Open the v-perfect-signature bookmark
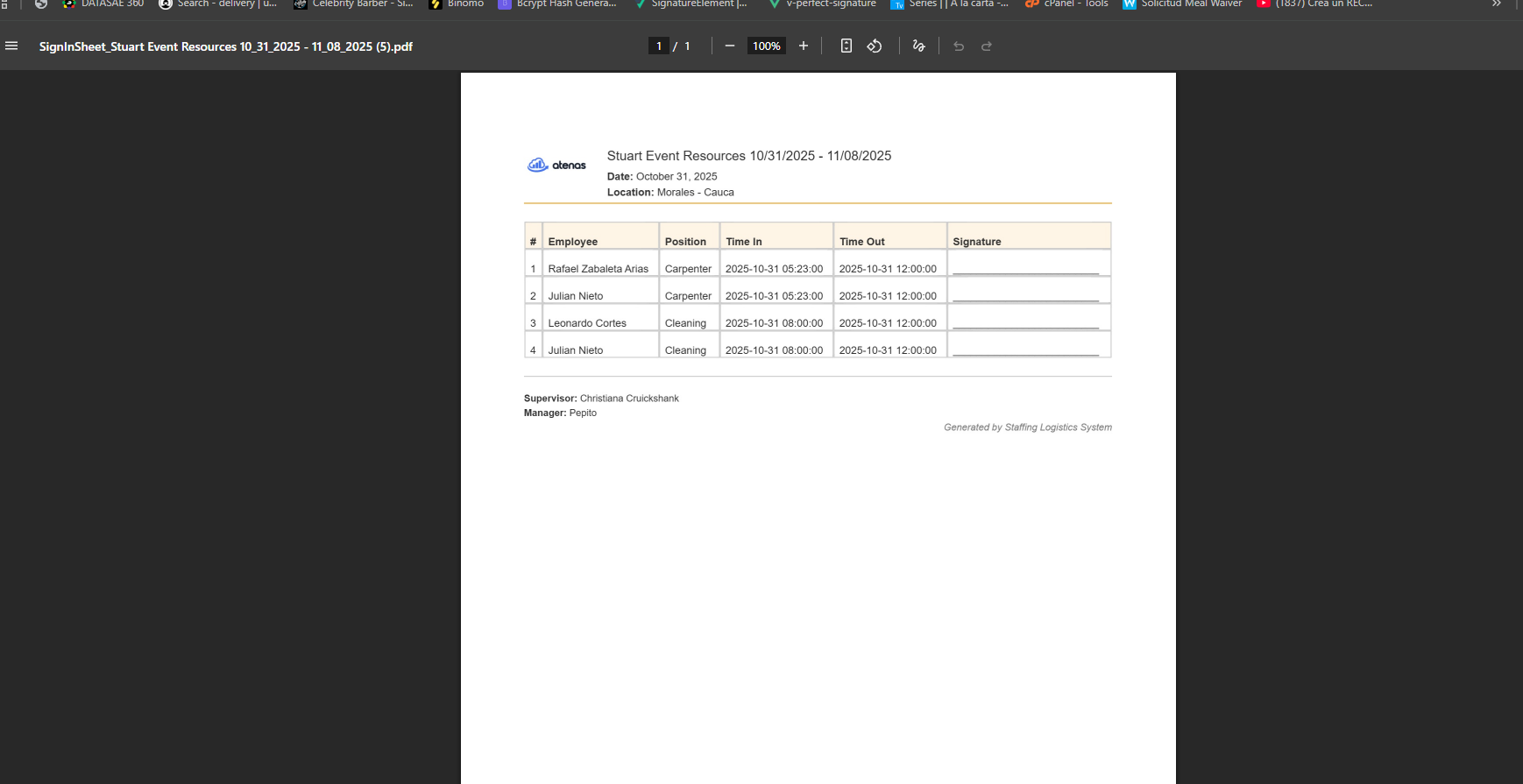 [822, 4]
